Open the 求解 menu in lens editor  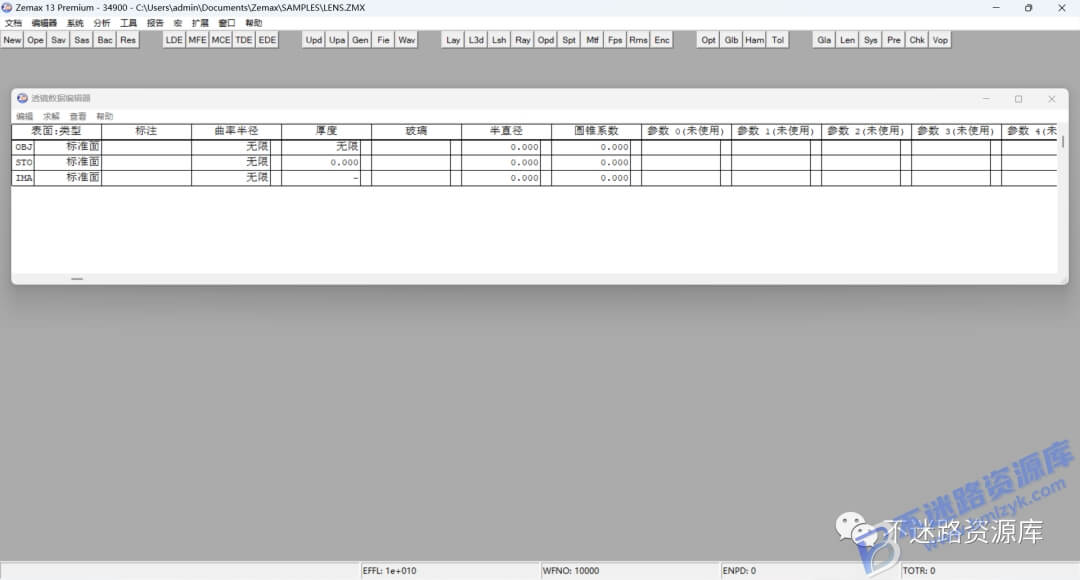[x=52, y=116]
